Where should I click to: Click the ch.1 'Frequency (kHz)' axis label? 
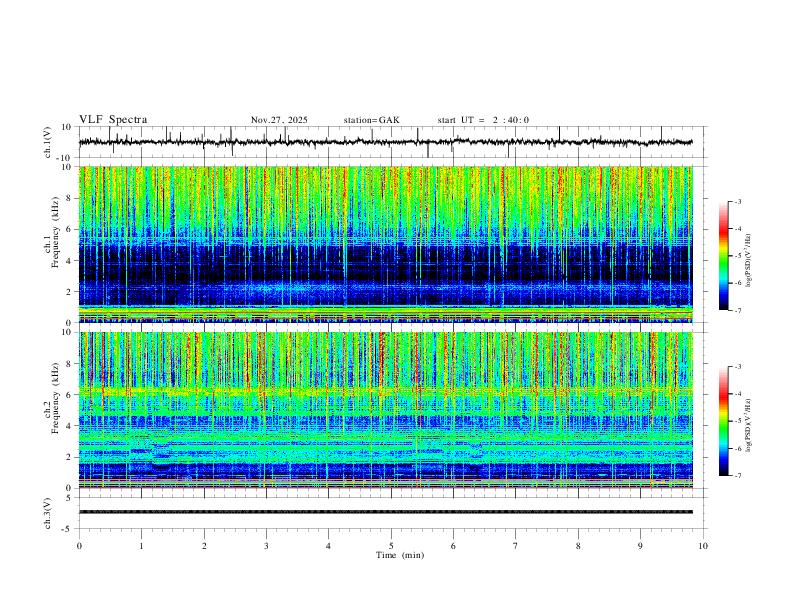click(55, 232)
